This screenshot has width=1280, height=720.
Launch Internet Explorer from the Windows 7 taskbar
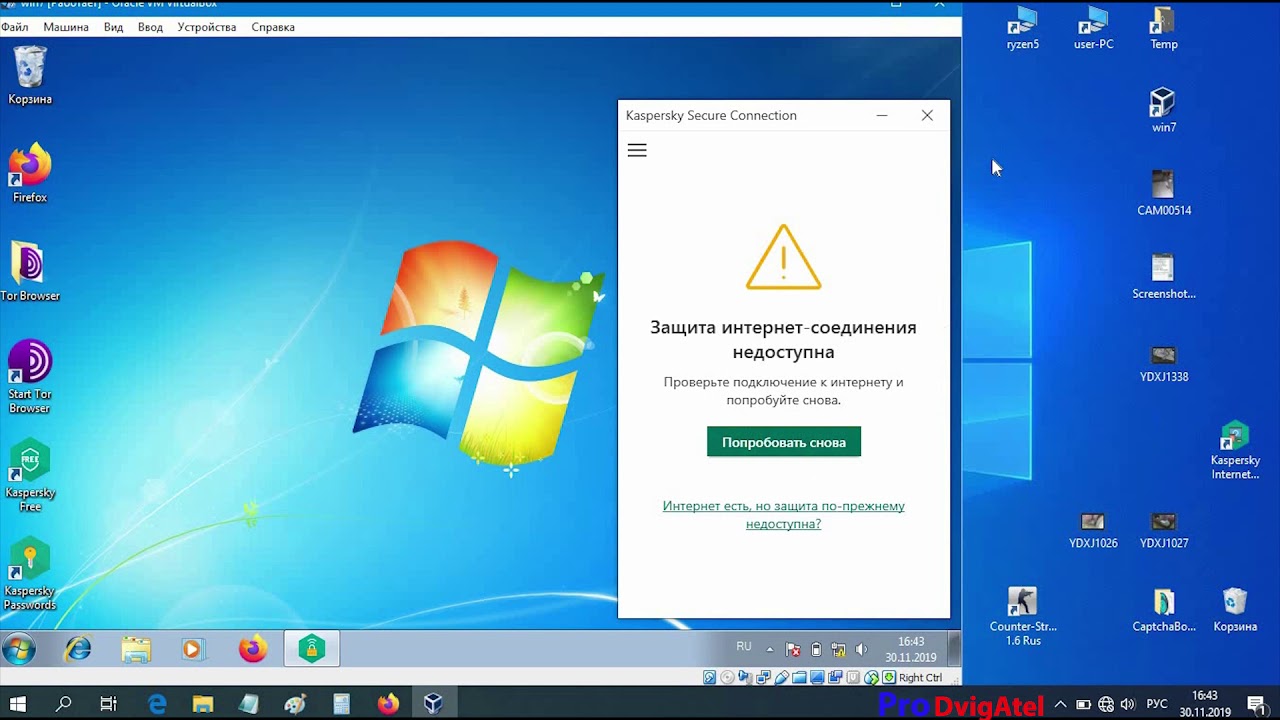(78, 649)
